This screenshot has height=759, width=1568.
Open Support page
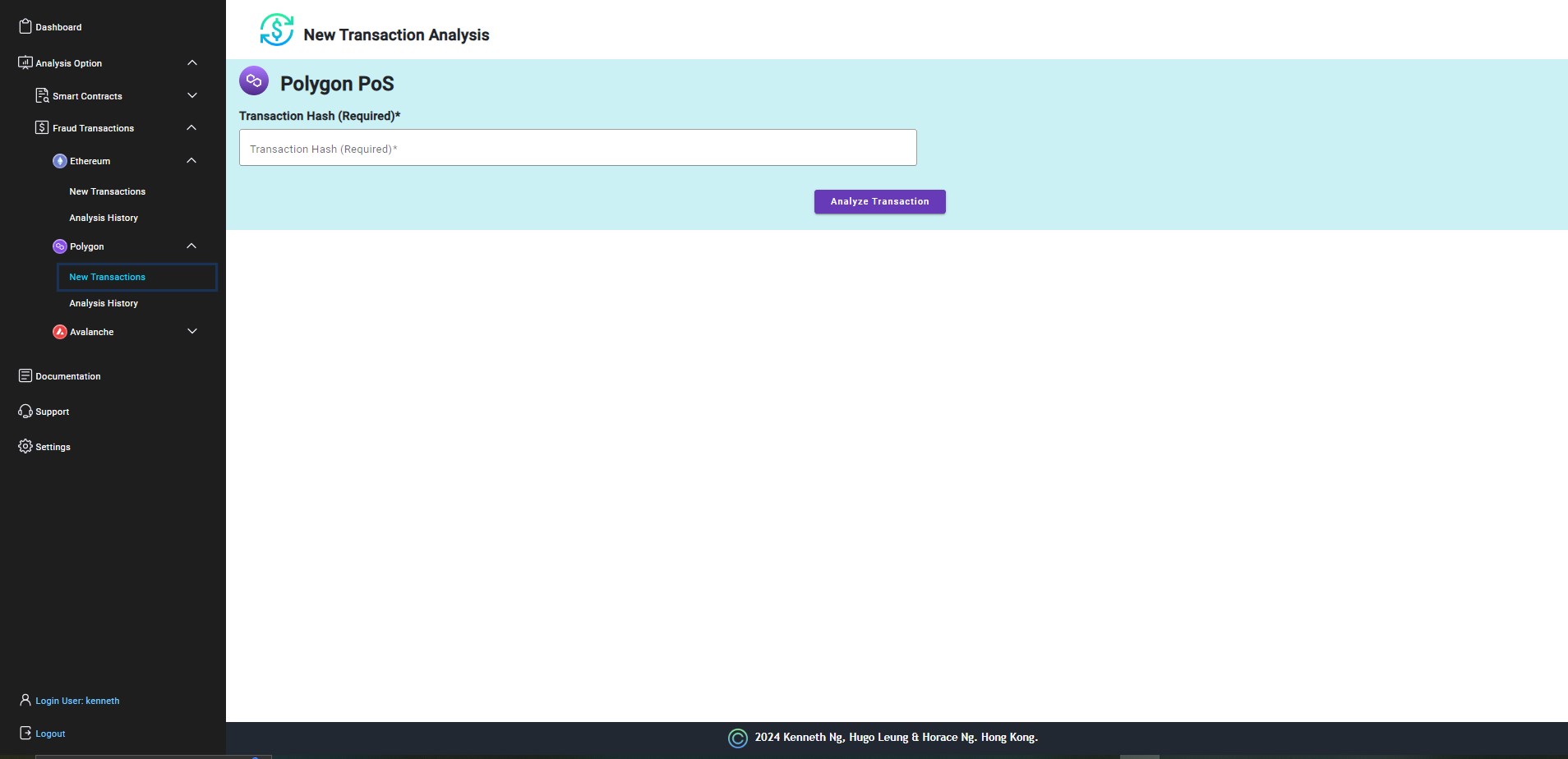pos(53,412)
